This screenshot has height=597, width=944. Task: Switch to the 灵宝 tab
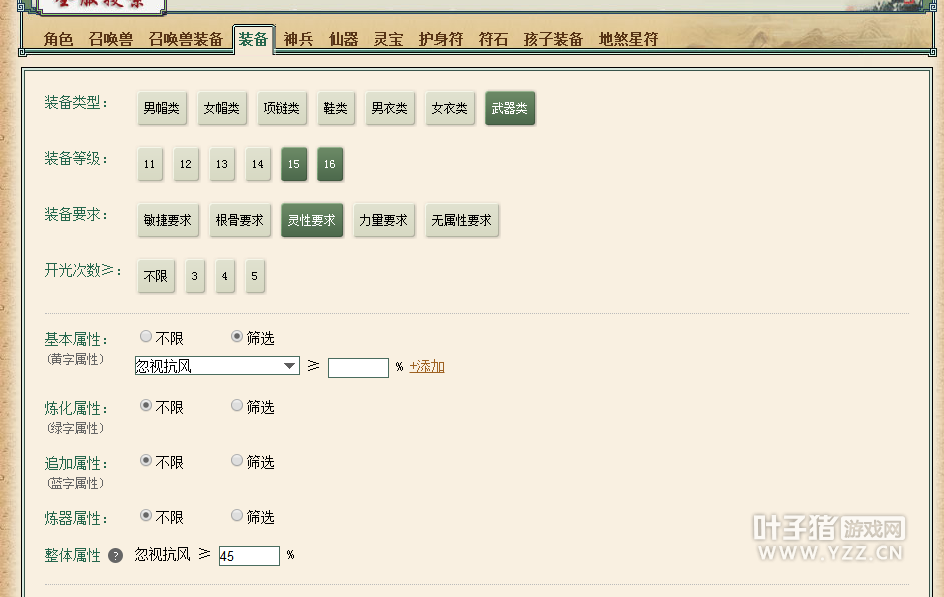click(388, 39)
